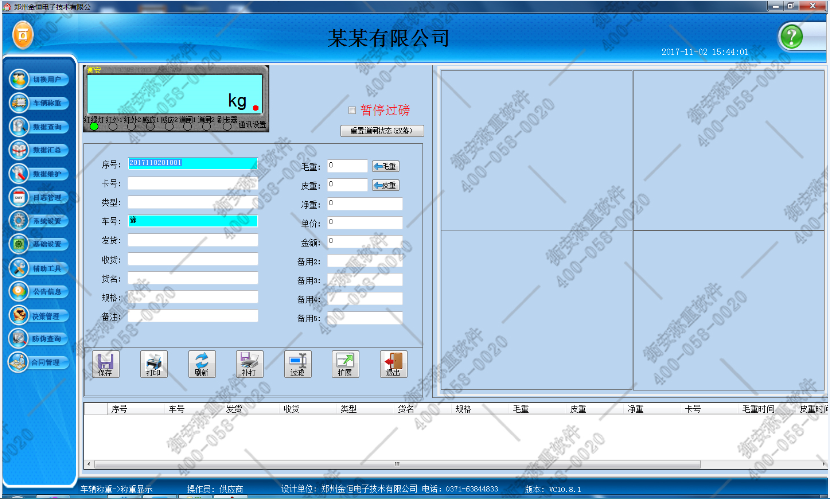830x499 pixels.
Task: Click the 收货 receiver input field
Action: coord(193,259)
